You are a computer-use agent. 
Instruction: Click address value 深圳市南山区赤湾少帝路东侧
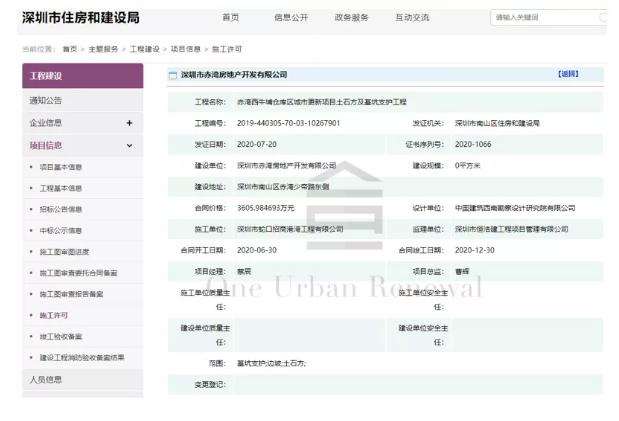pos(283,186)
